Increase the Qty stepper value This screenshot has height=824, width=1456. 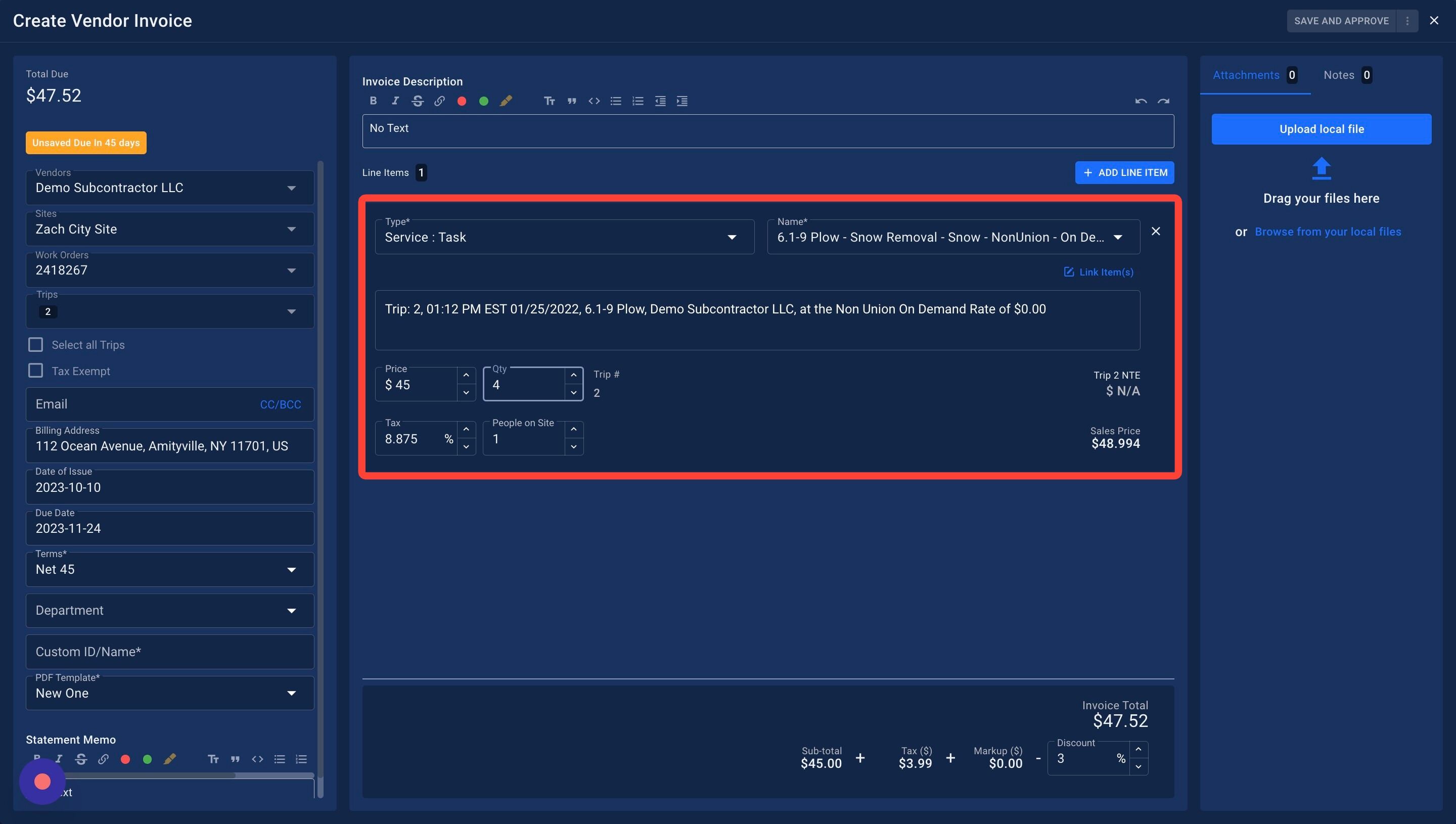point(573,375)
